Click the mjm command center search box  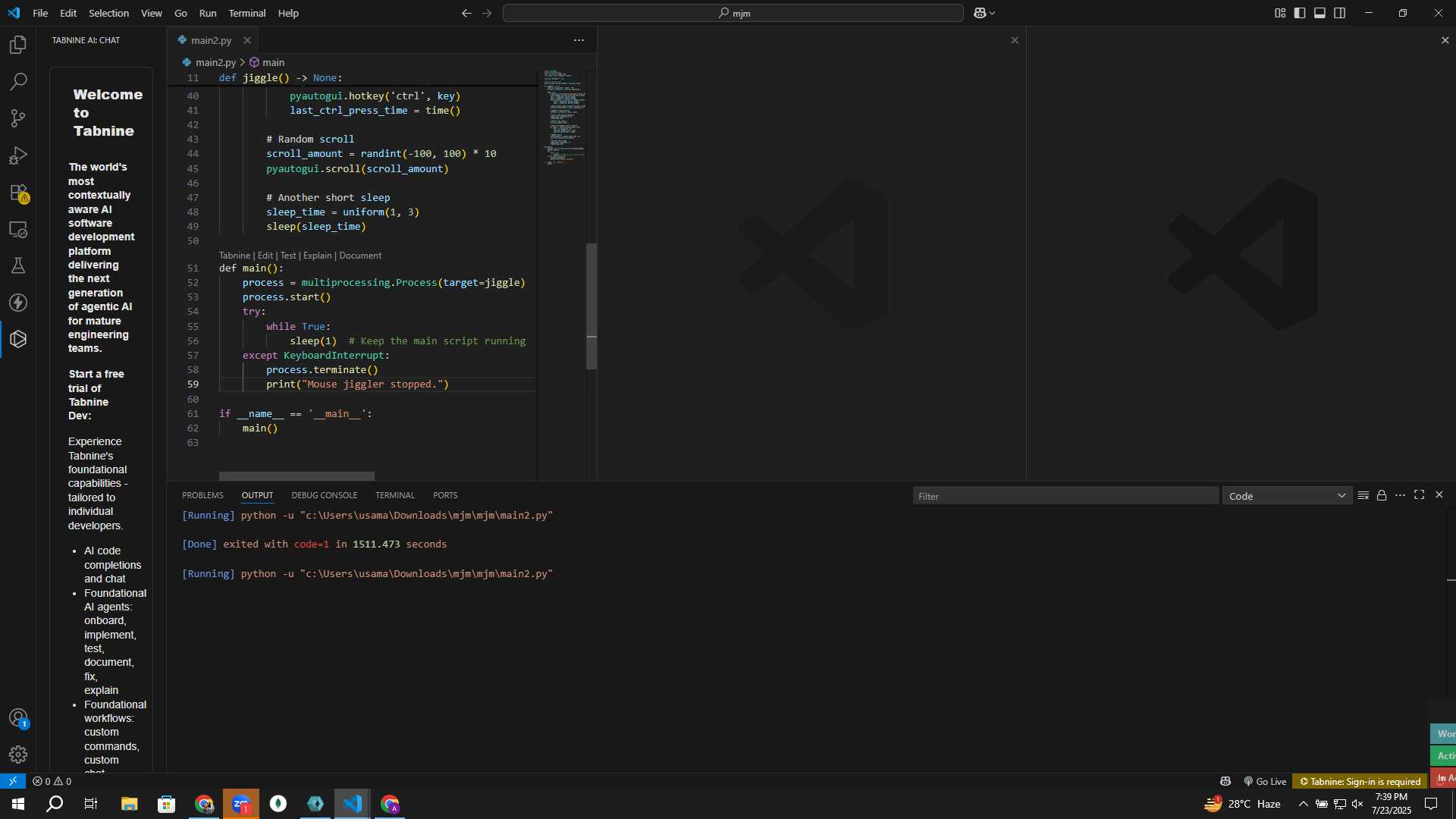733,13
